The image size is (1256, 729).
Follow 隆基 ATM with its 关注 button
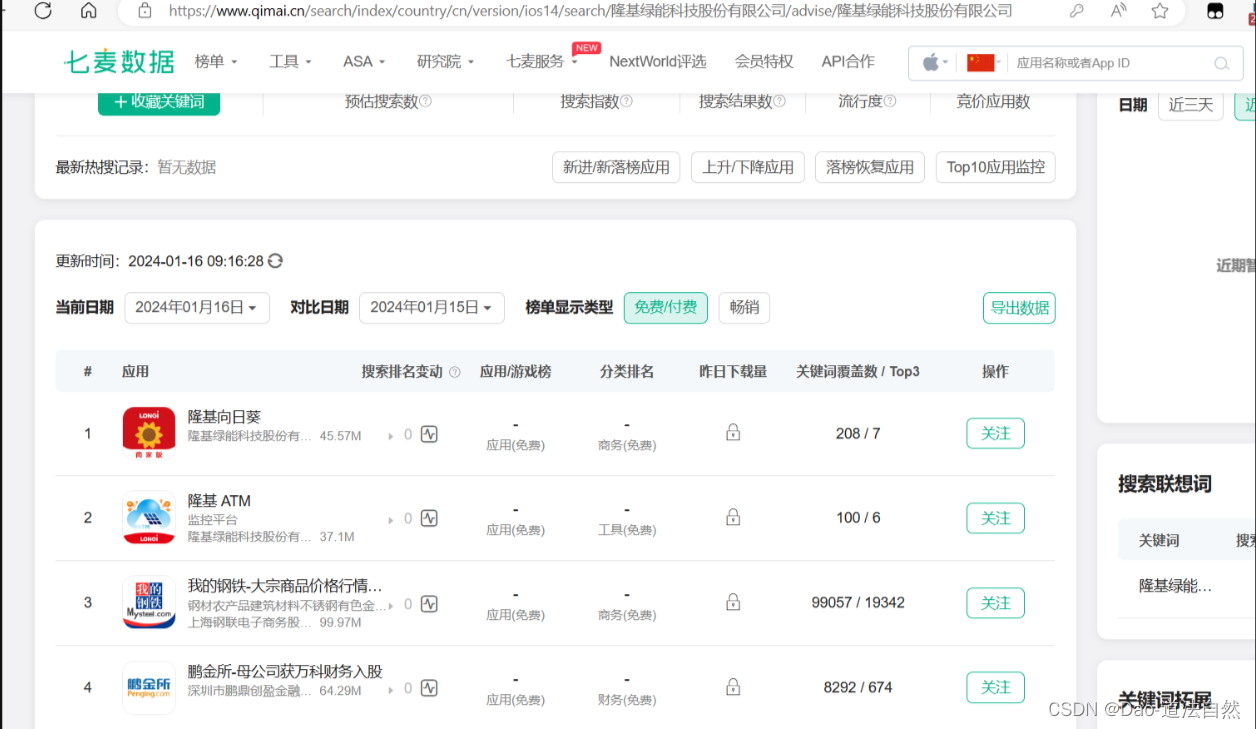[x=995, y=518]
